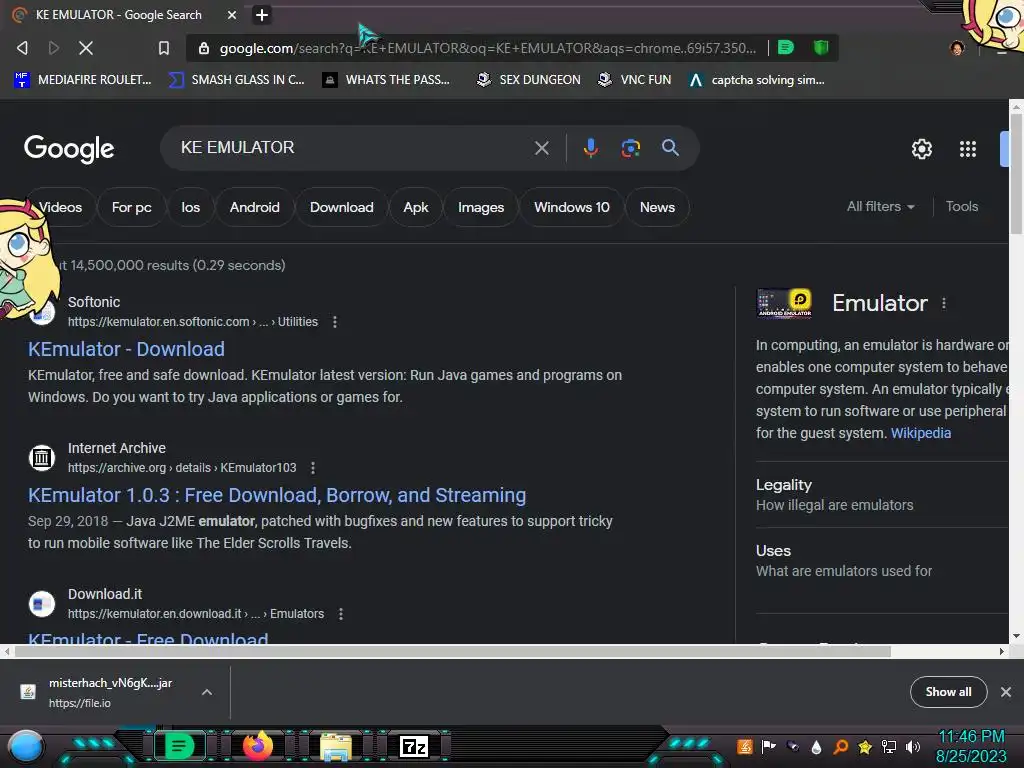Viewport: 1024px width, 768px height.
Task: Click the horizontal page scrollbar
Action: [453, 651]
